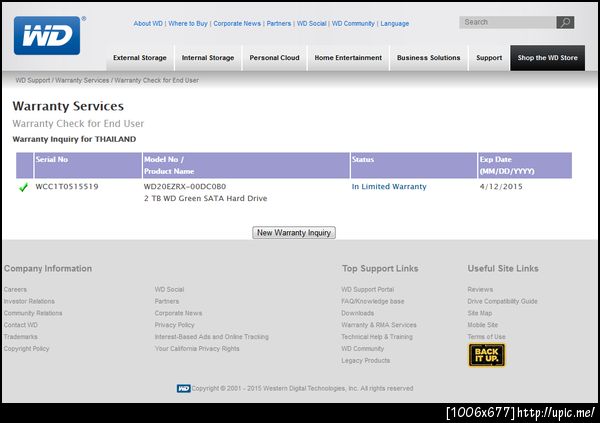This screenshot has width=600, height=423.
Task: Open the WD Social footer link
Action: (x=169, y=290)
